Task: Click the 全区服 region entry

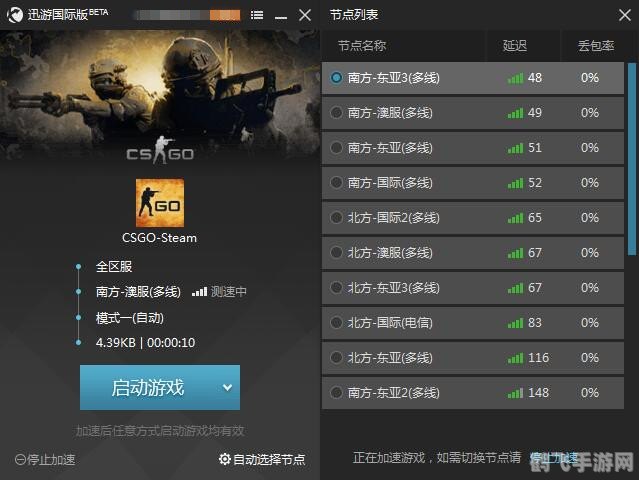Action: point(114,266)
